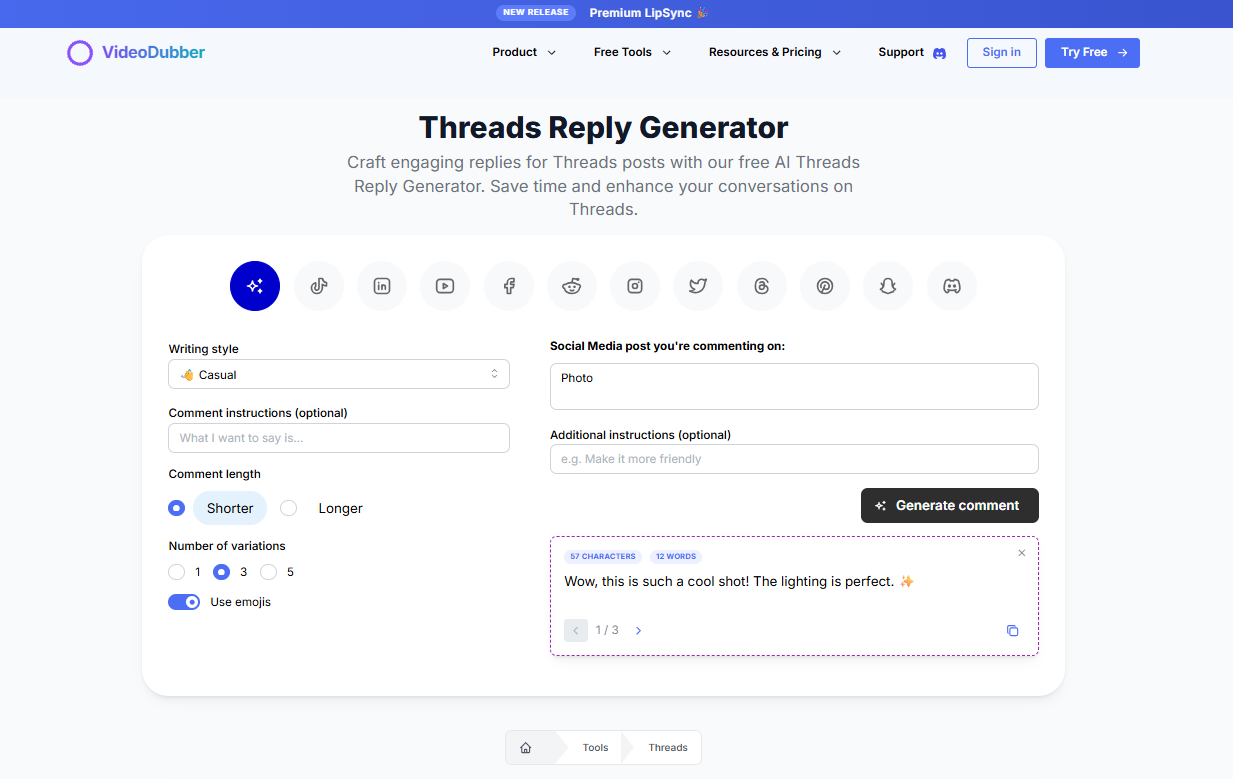Click the Threads breadcrumb item
Image resolution: width=1233 pixels, height=779 pixels.
click(x=668, y=747)
